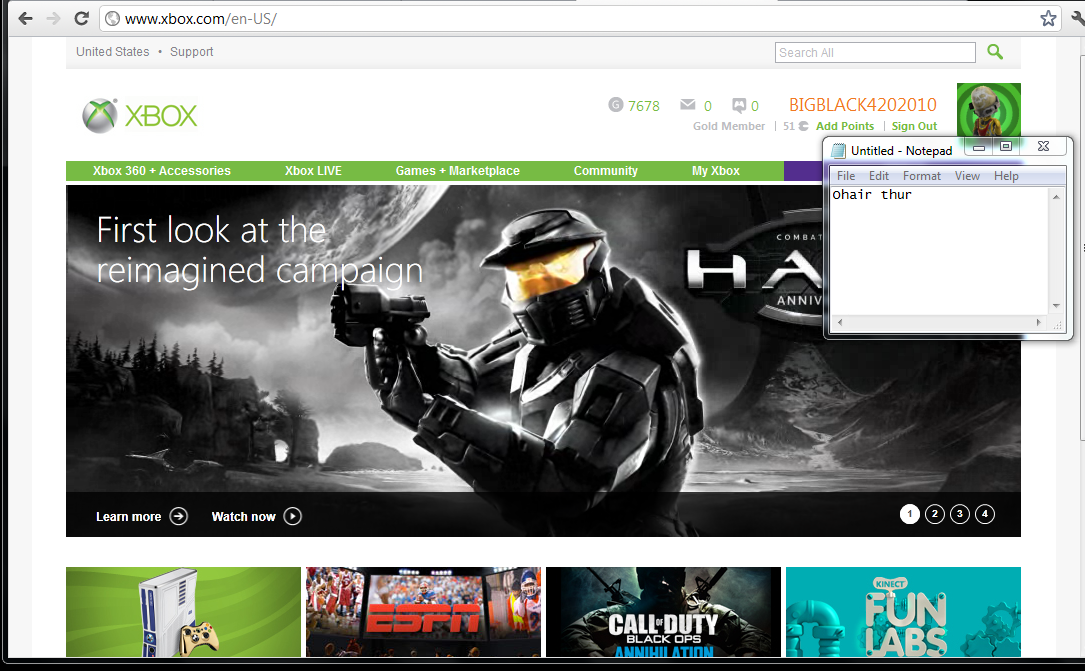Click the Learn more arrow icon
The height and width of the screenshot is (671, 1085).
179,516
